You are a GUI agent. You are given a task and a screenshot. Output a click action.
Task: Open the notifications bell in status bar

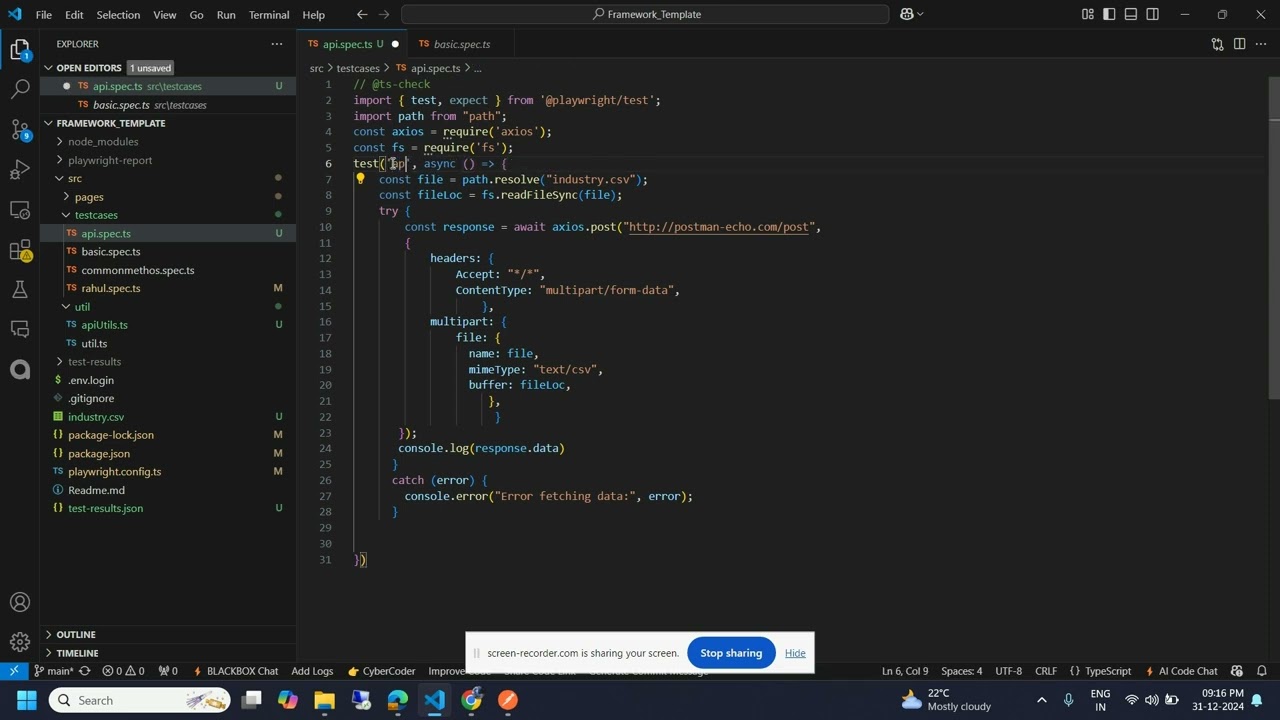click(x=1262, y=671)
